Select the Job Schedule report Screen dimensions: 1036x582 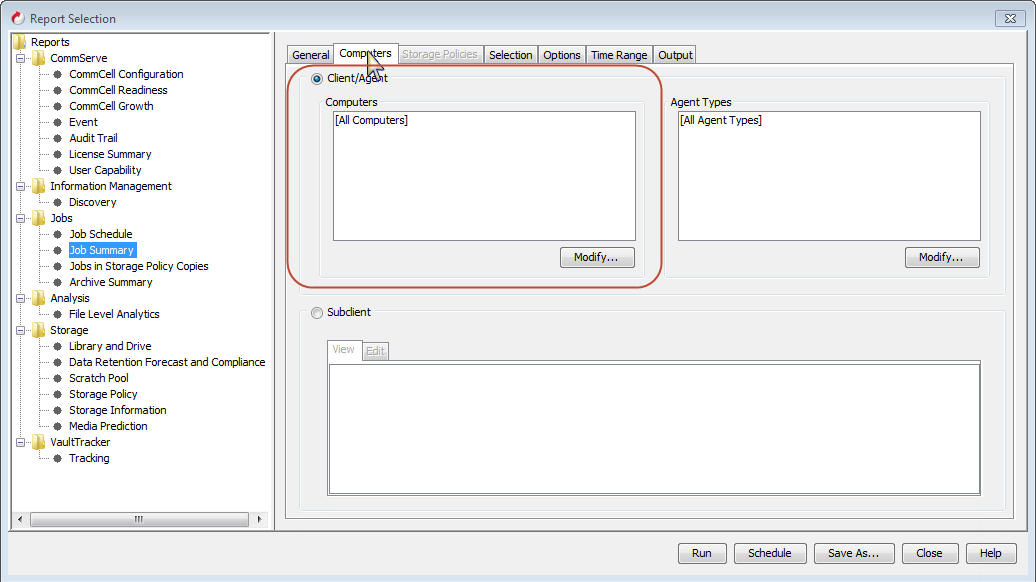coord(100,234)
